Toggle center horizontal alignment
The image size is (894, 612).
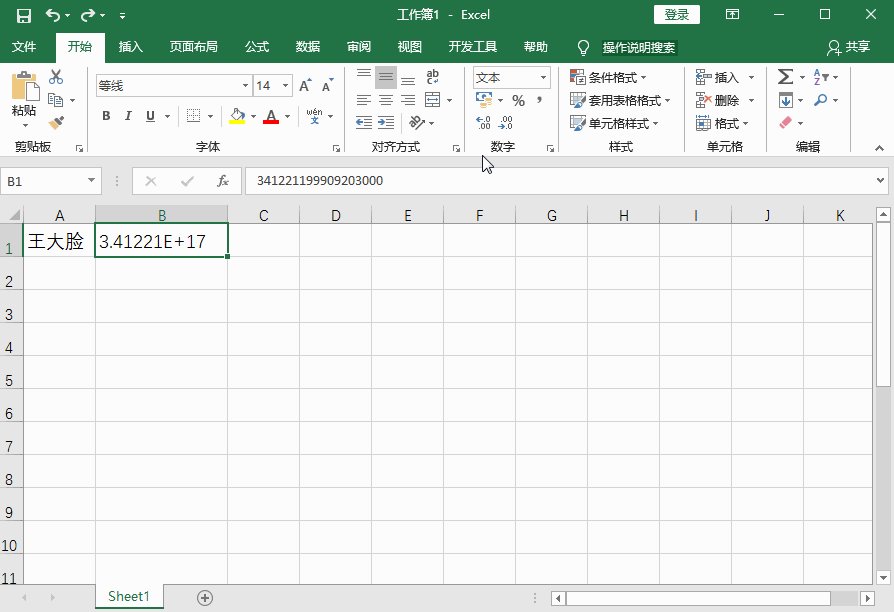(x=386, y=100)
